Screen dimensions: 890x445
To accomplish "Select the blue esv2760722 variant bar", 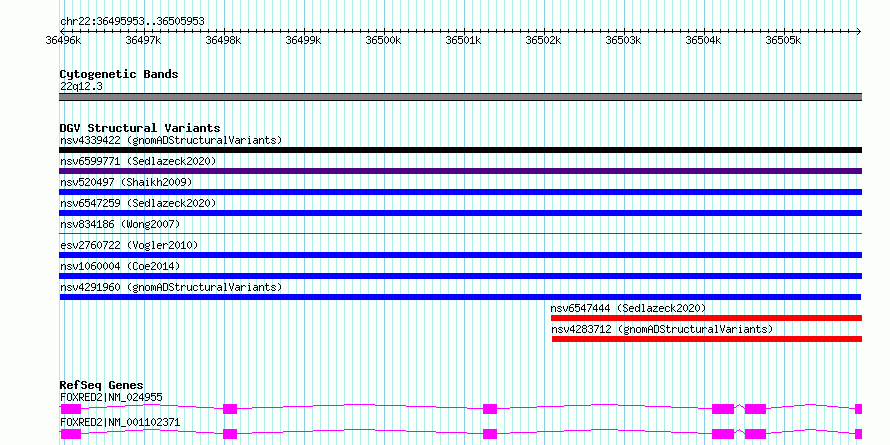I will (460, 255).
